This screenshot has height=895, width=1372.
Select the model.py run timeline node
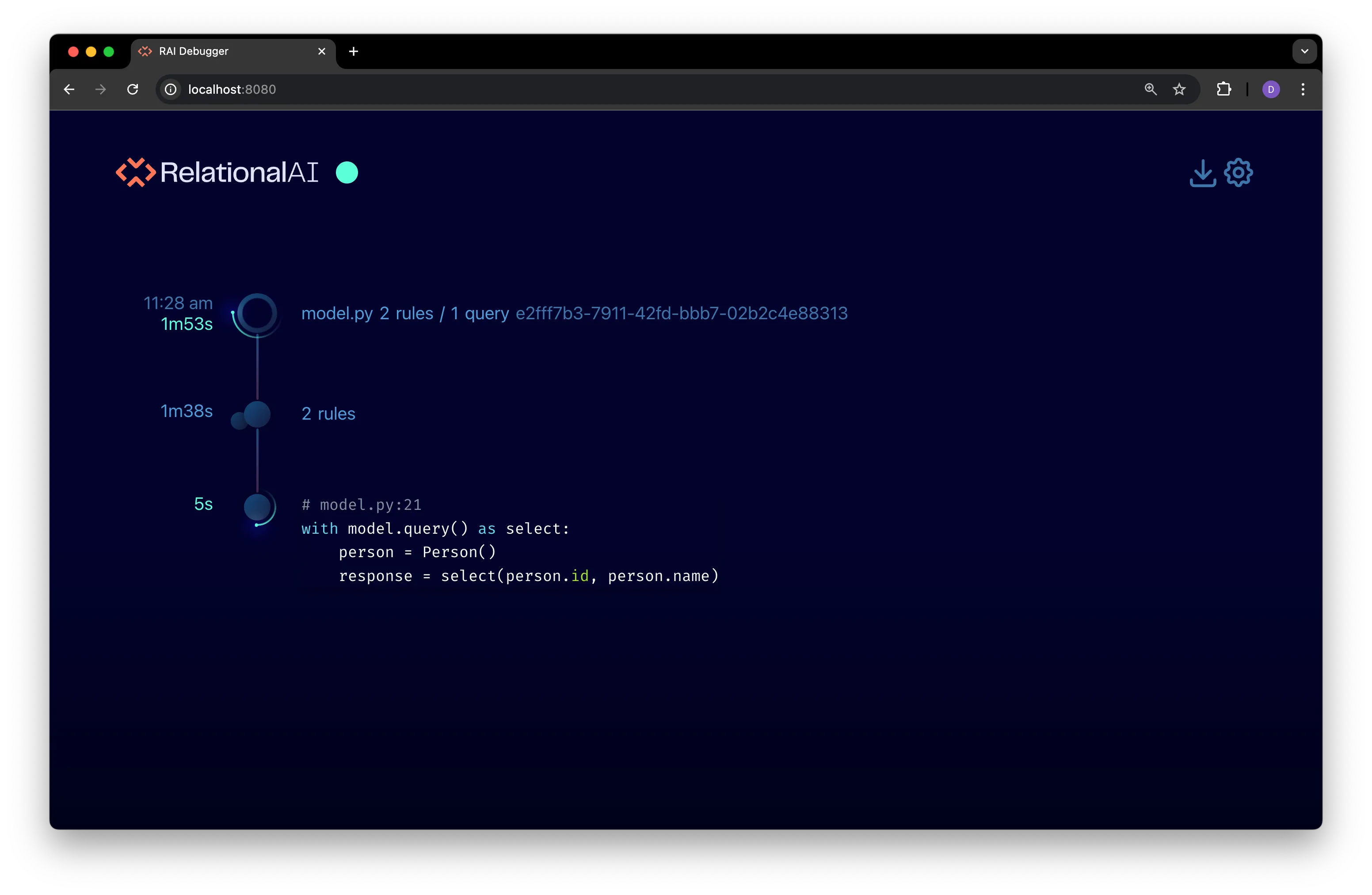(x=257, y=314)
